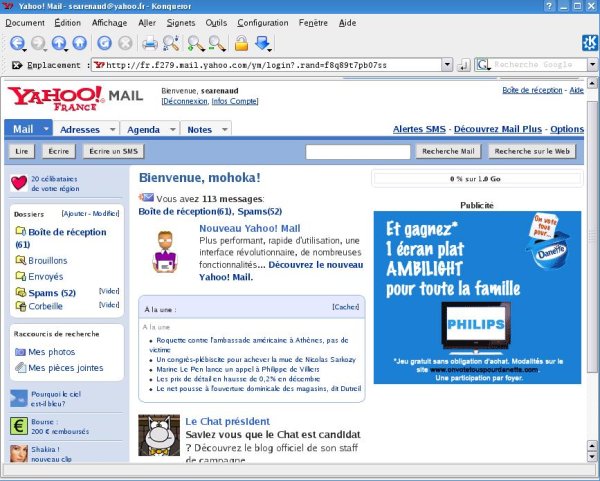The image size is (600, 481).
Task: Zoom in with the magnifier plus icon
Action: click(x=196, y=43)
